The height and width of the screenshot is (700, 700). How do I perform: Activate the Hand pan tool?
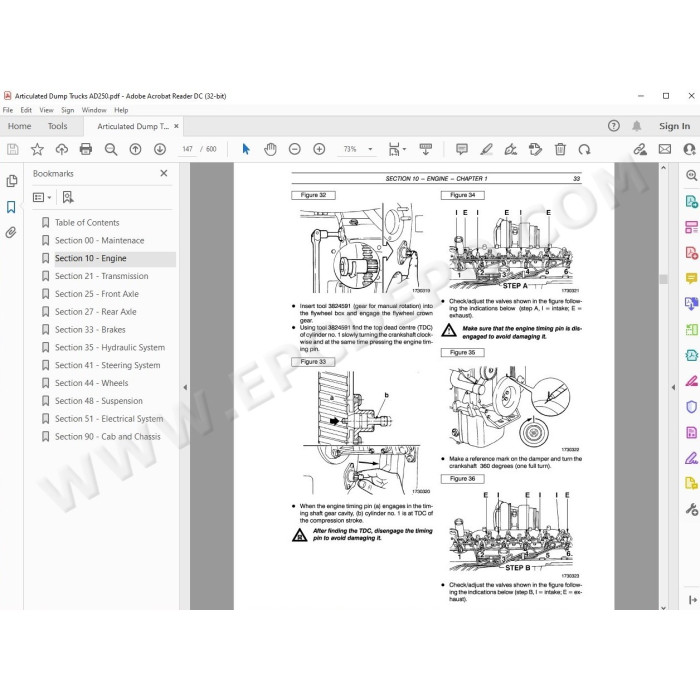point(270,149)
